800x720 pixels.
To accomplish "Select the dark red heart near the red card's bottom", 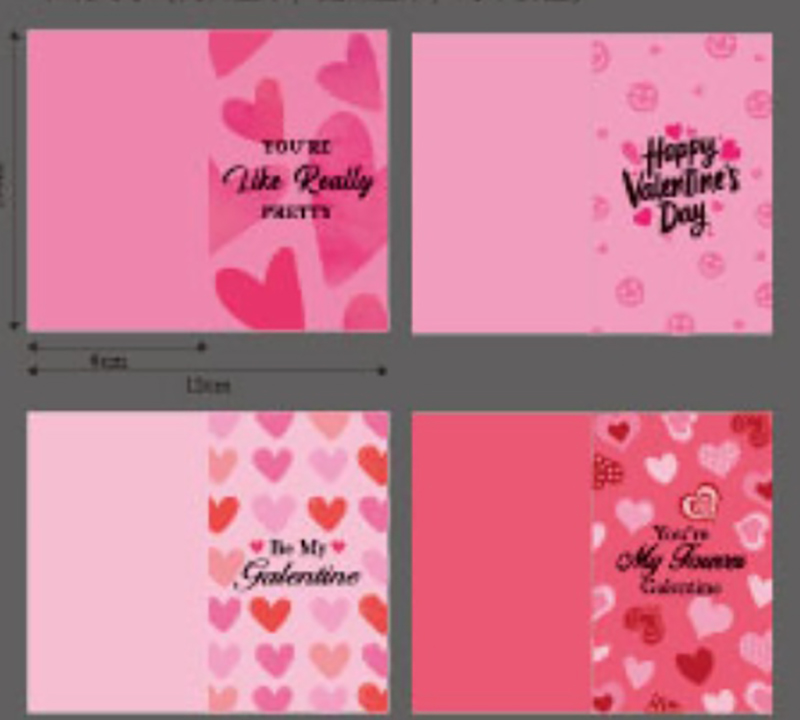I will (x=695, y=664).
